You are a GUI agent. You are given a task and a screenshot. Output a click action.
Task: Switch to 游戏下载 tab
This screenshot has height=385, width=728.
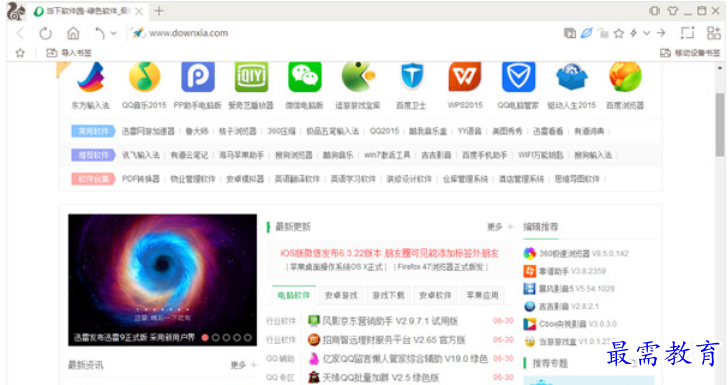(388, 295)
